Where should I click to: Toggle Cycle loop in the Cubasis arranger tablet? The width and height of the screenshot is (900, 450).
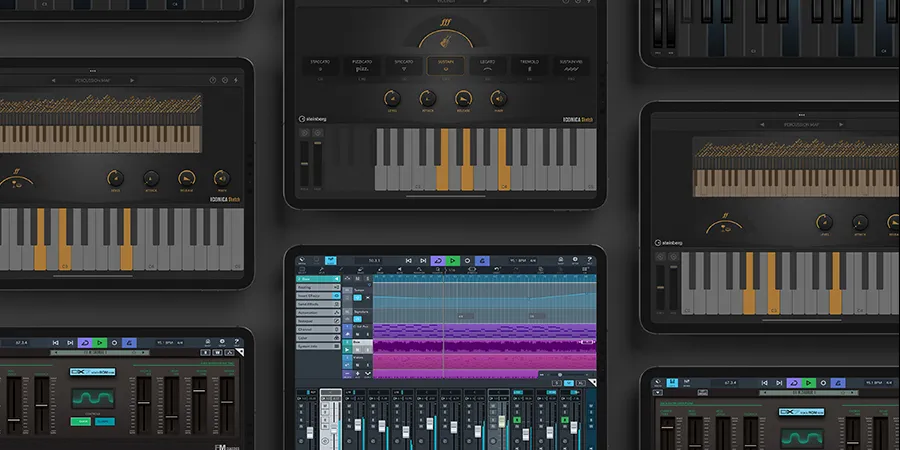438,261
